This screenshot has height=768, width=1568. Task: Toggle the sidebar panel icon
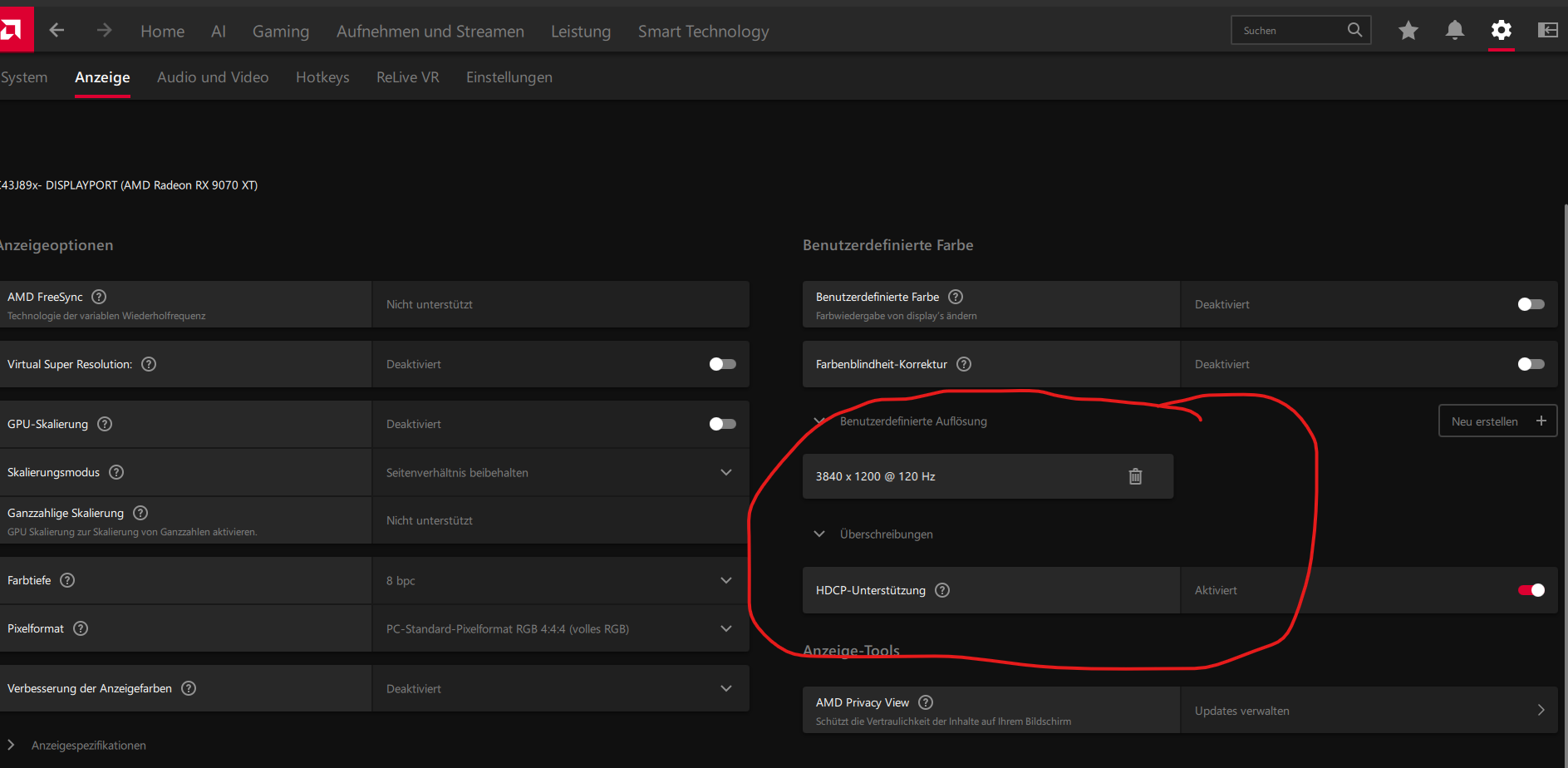coord(1548,31)
